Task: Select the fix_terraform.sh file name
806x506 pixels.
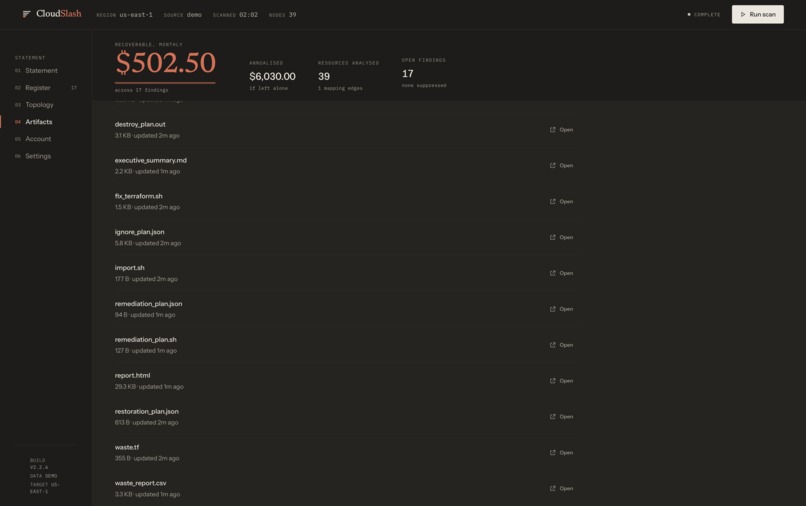Action: (138, 196)
